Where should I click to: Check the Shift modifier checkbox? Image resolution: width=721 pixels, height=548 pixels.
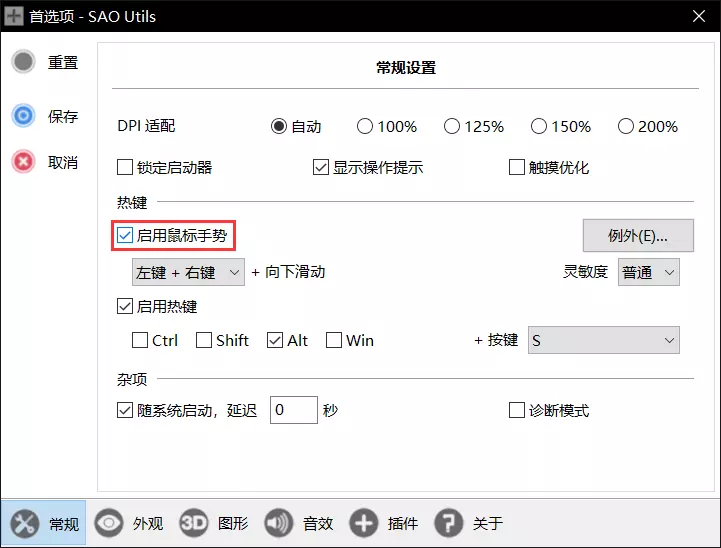(x=204, y=341)
